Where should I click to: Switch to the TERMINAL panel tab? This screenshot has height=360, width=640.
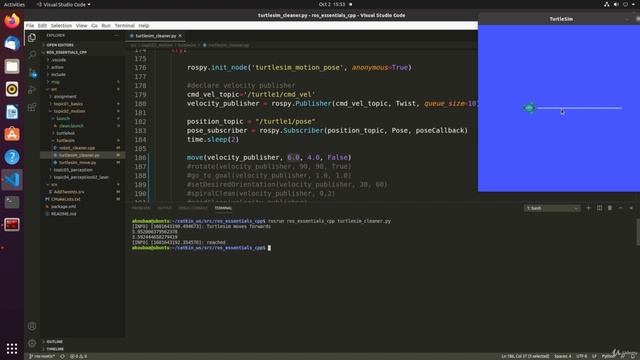pyautogui.click(x=223, y=208)
